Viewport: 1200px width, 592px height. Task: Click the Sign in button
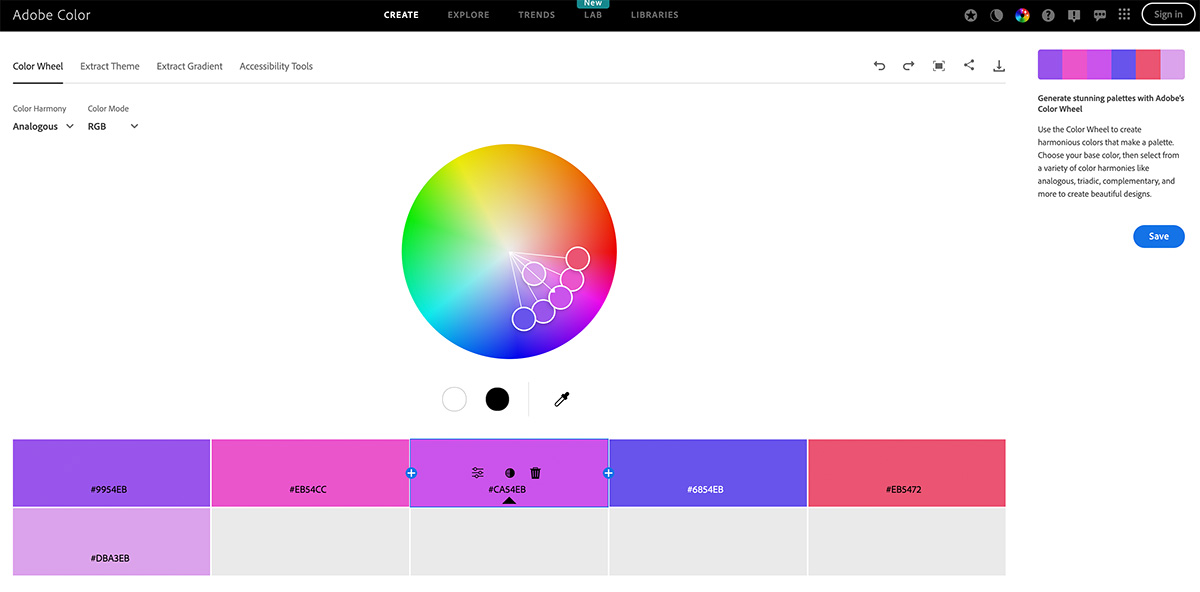(x=1167, y=15)
